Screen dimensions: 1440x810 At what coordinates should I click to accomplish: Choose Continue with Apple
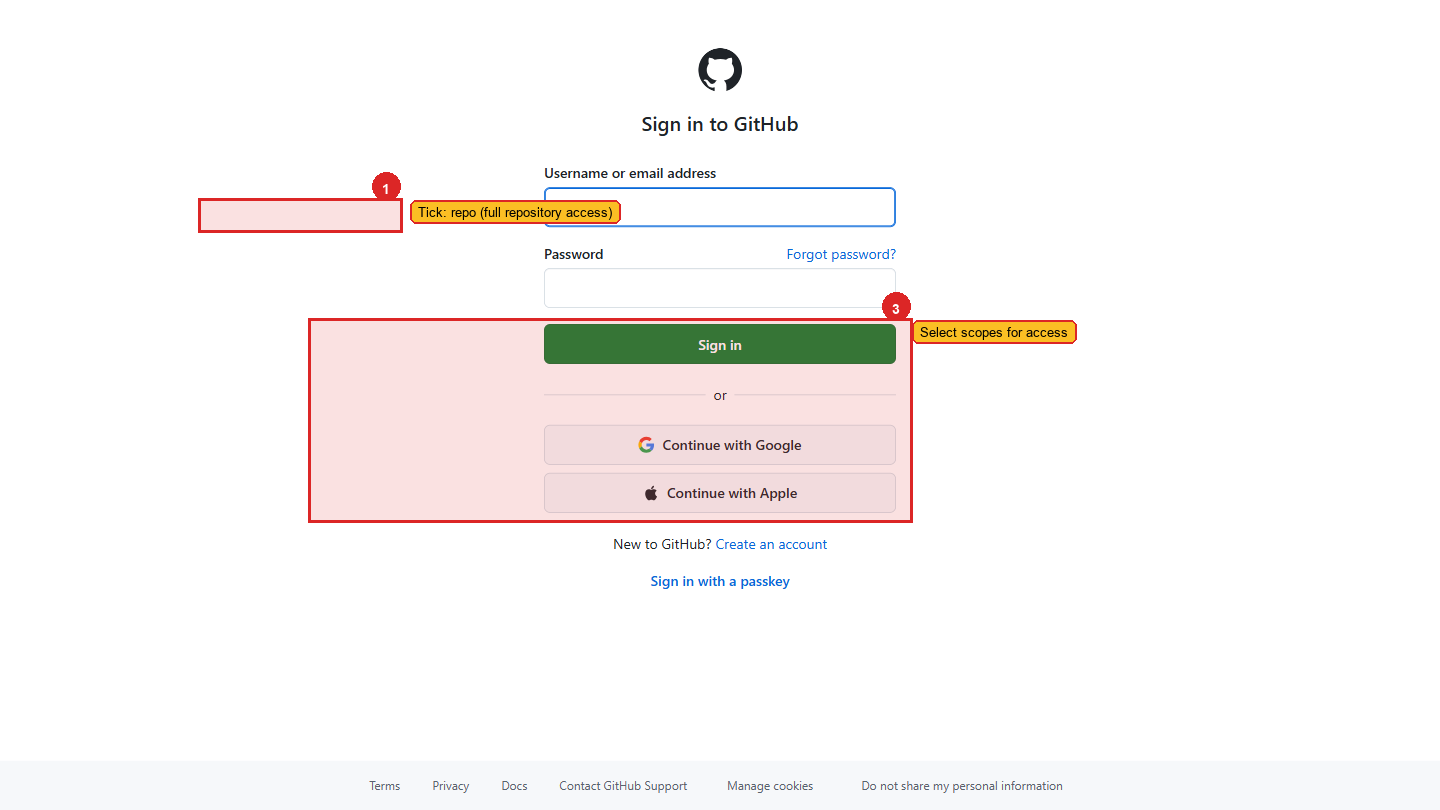coord(720,493)
